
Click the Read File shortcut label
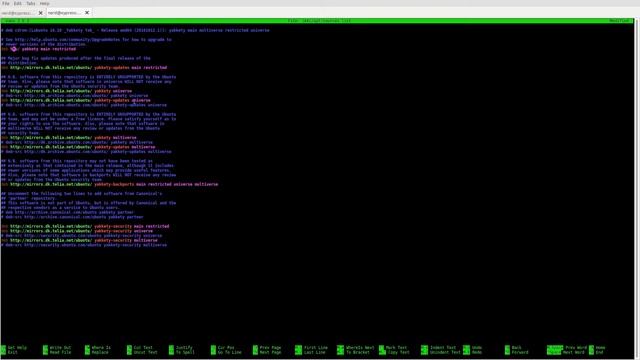[60, 352]
